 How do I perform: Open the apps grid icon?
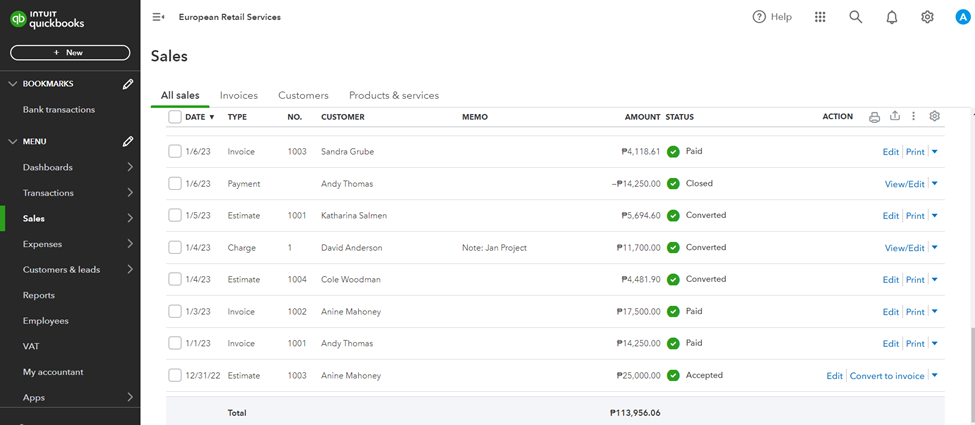point(821,17)
